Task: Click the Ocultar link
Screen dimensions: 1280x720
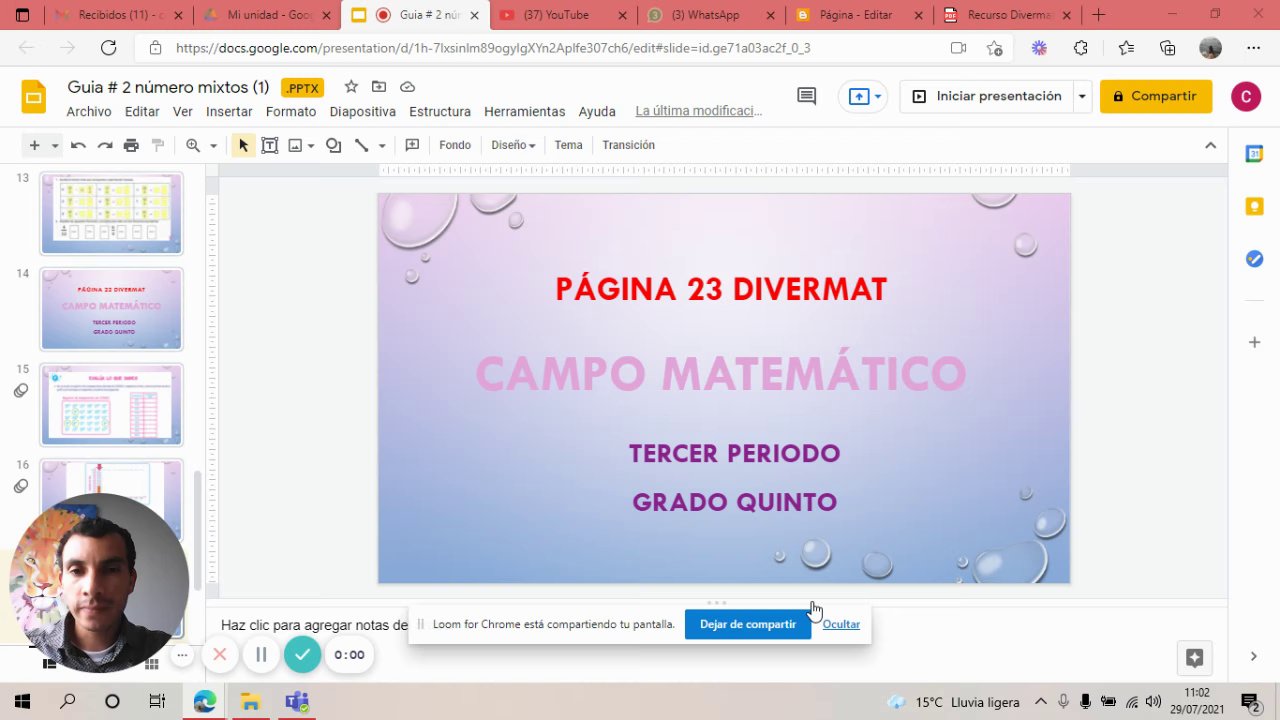Action: point(841,624)
